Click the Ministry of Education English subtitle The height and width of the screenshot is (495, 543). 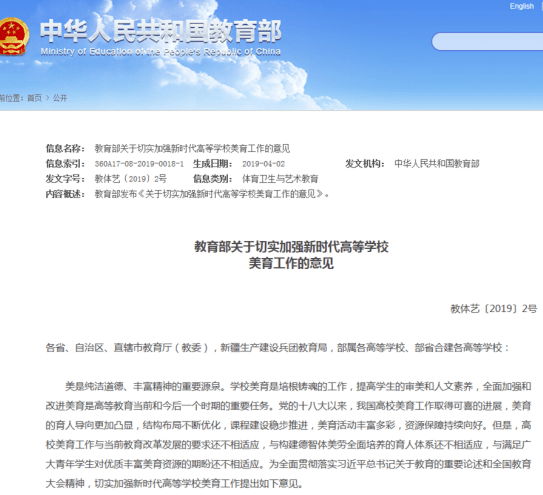161,52
